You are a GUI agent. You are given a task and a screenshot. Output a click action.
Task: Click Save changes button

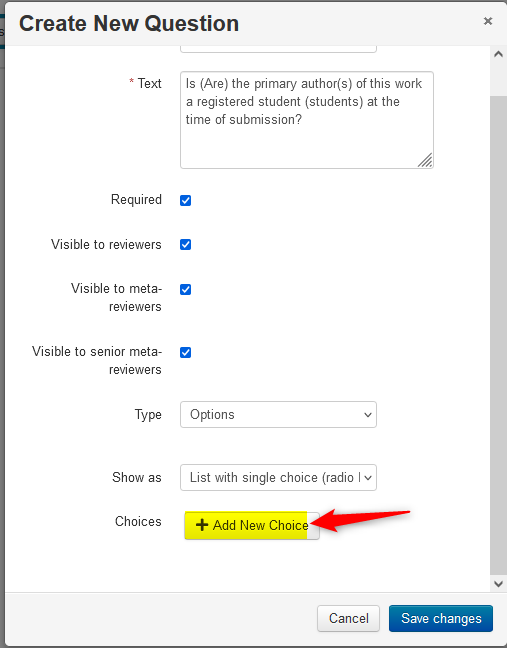pos(441,618)
